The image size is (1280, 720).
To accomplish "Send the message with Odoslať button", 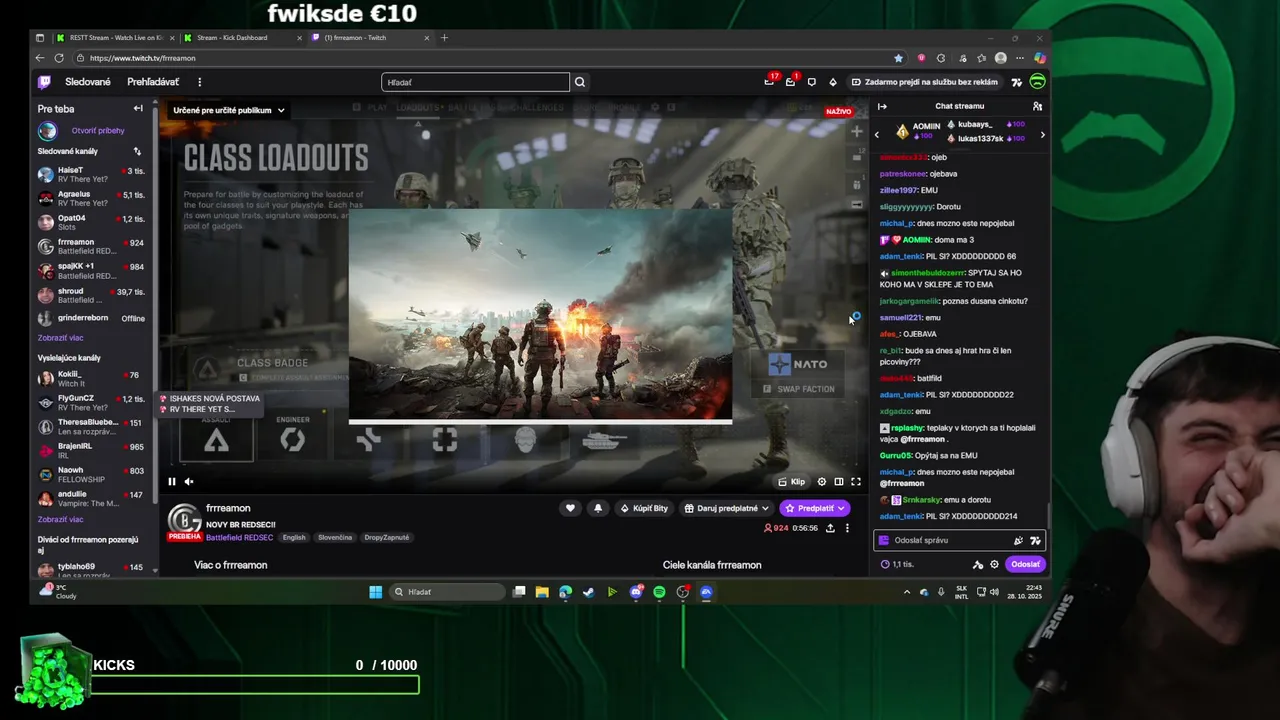I will coord(1025,564).
